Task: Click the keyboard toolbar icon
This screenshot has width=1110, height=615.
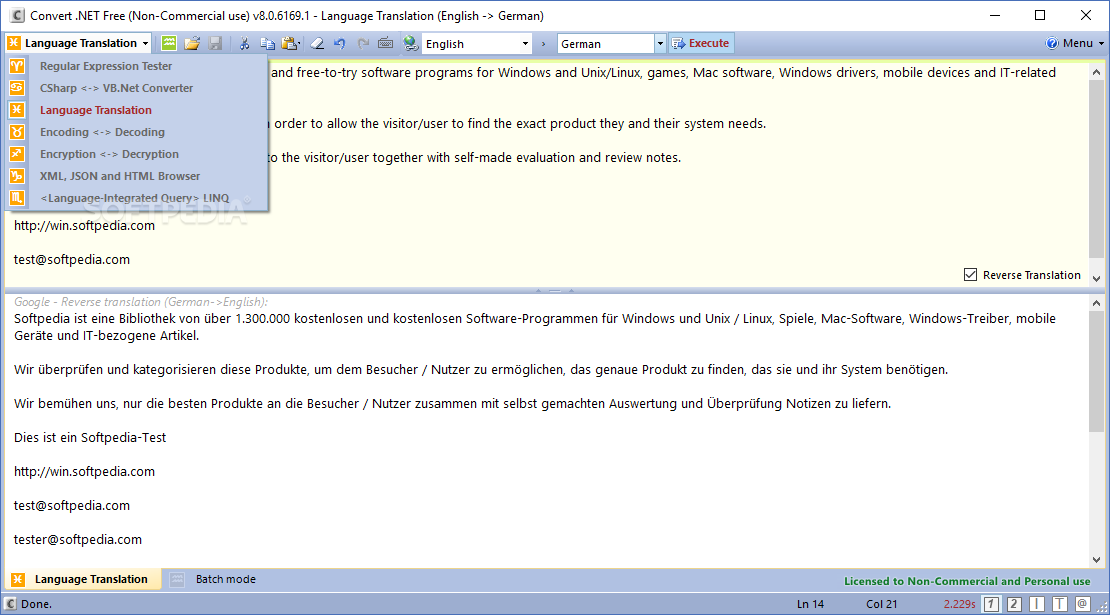Action: 385,43
